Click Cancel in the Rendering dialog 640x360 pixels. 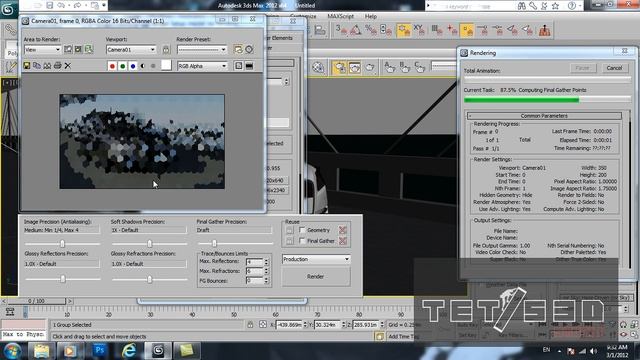(614, 68)
